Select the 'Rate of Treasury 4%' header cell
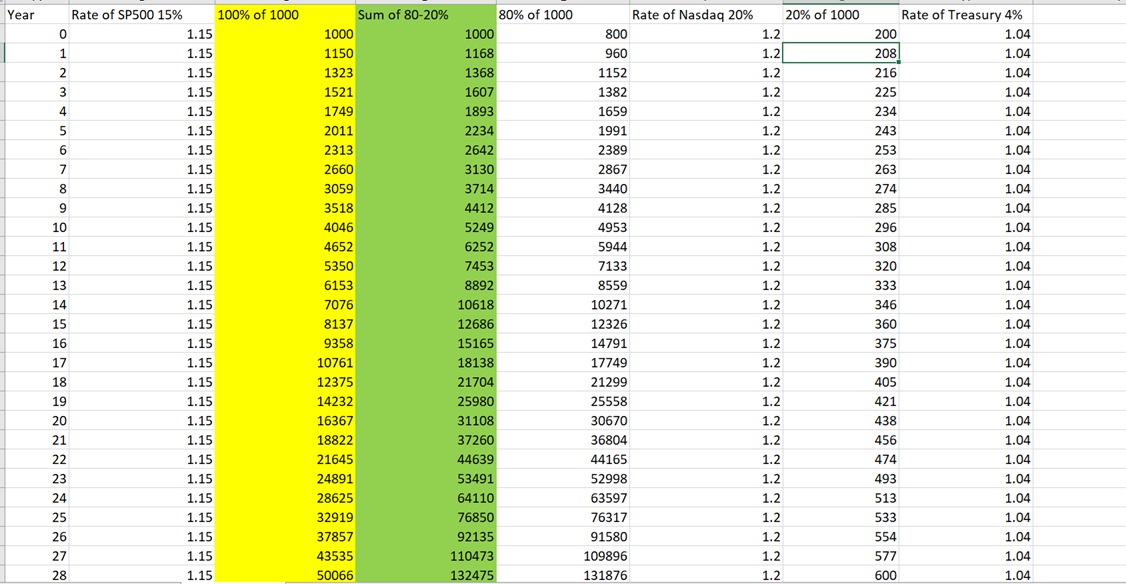1126x584 pixels. tap(967, 15)
